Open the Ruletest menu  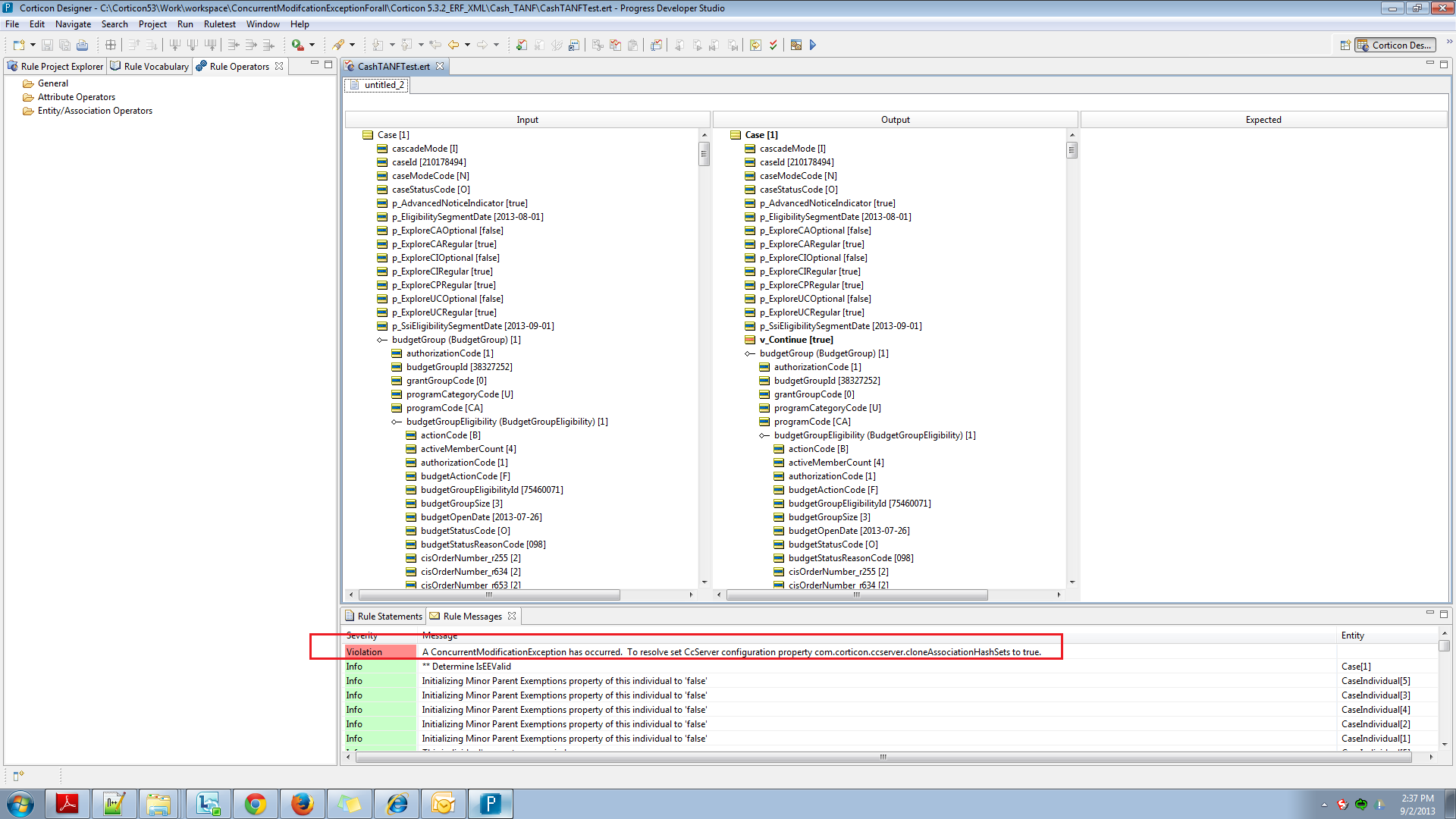pos(220,24)
